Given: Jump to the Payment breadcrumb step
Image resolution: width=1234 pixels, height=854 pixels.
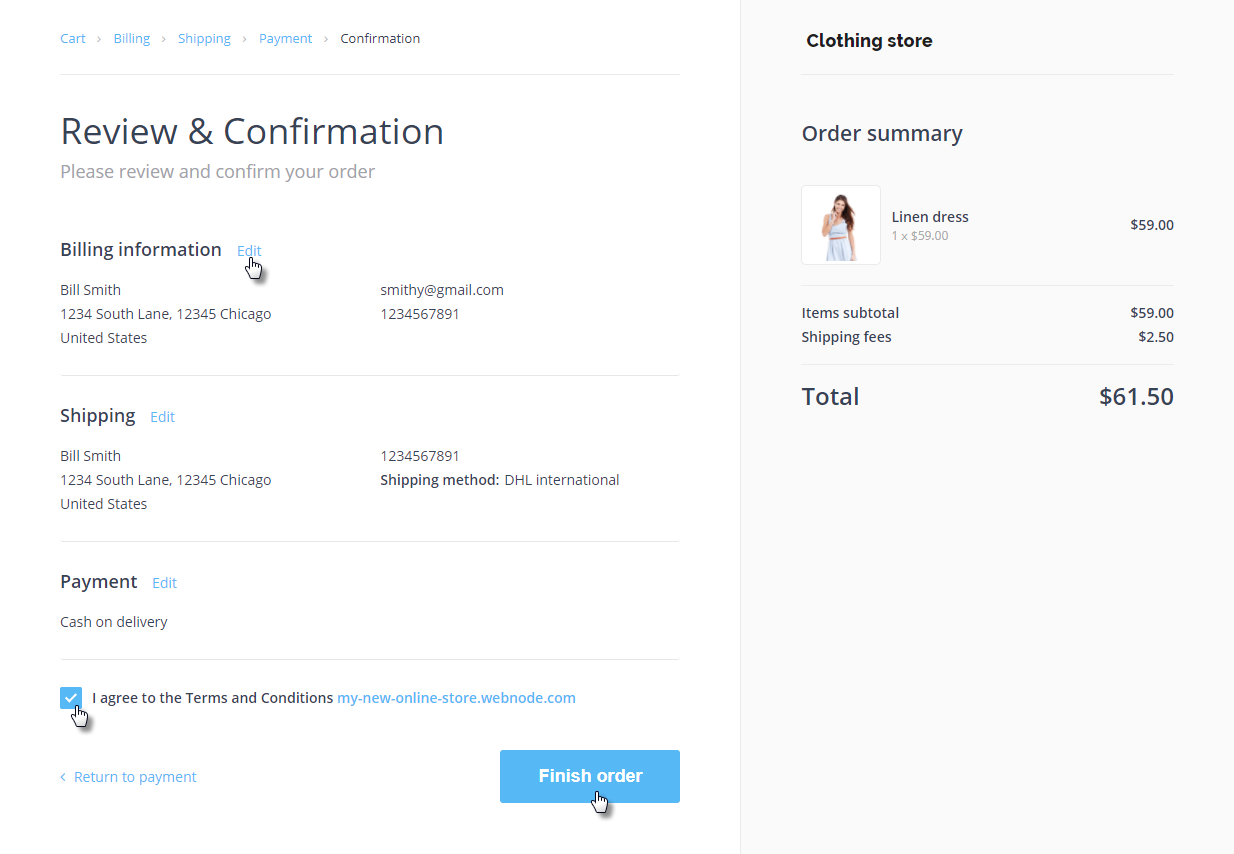Looking at the screenshot, I should click(x=285, y=39).
